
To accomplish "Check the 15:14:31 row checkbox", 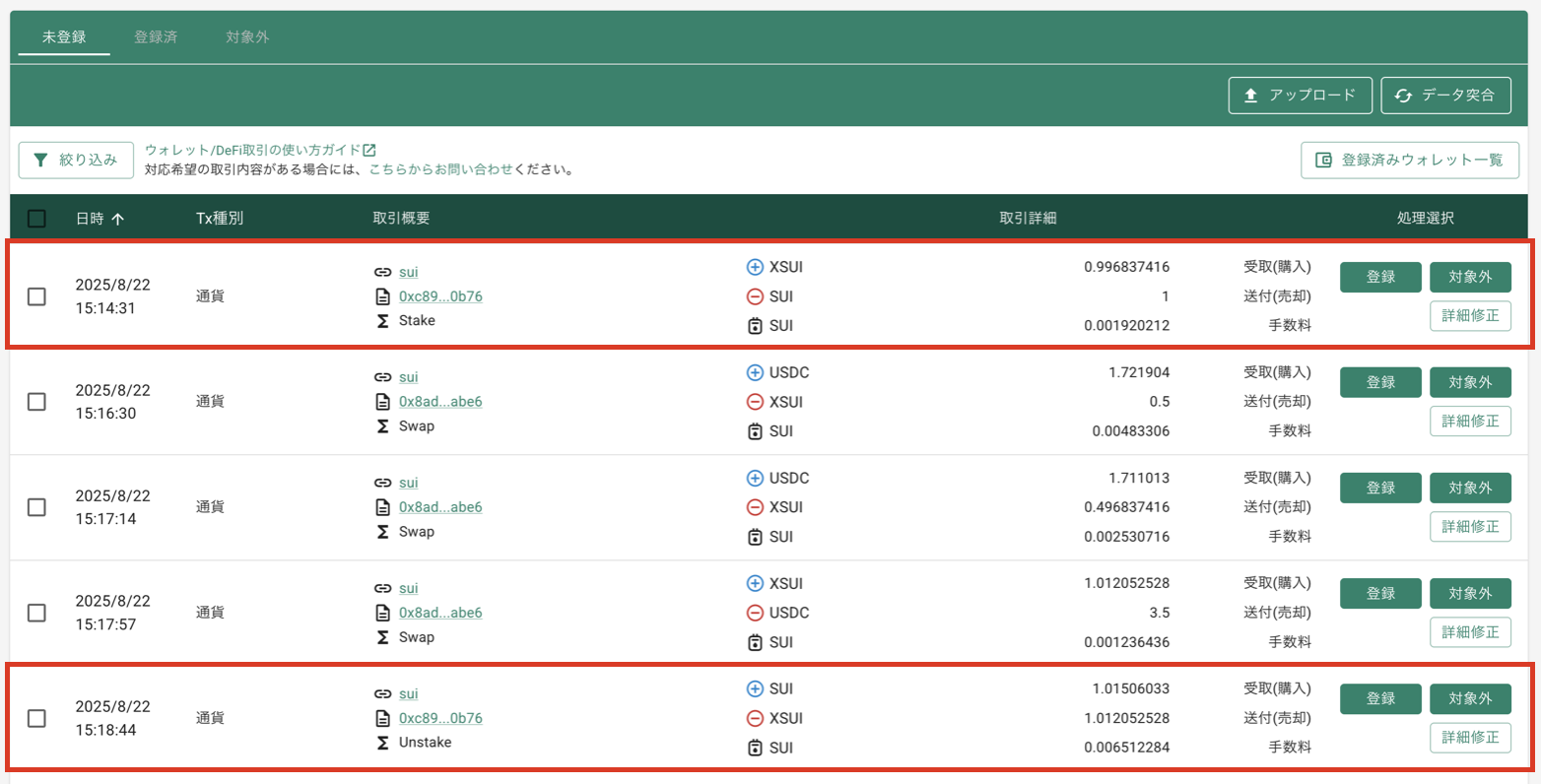I will (36, 296).
